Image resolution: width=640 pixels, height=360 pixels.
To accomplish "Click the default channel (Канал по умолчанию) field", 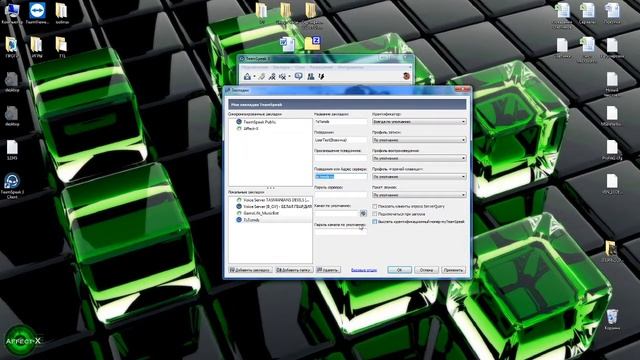I will pyautogui.click(x=336, y=213).
